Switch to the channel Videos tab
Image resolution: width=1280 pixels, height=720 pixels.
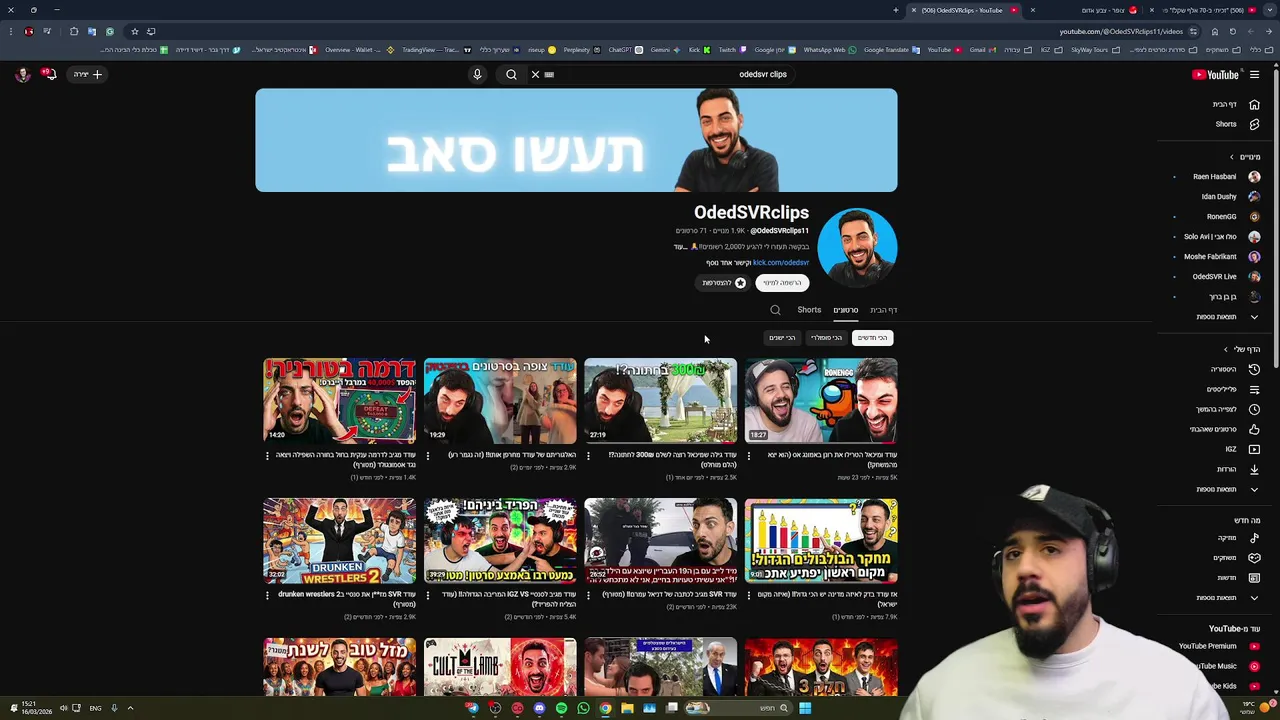[x=845, y=310]
